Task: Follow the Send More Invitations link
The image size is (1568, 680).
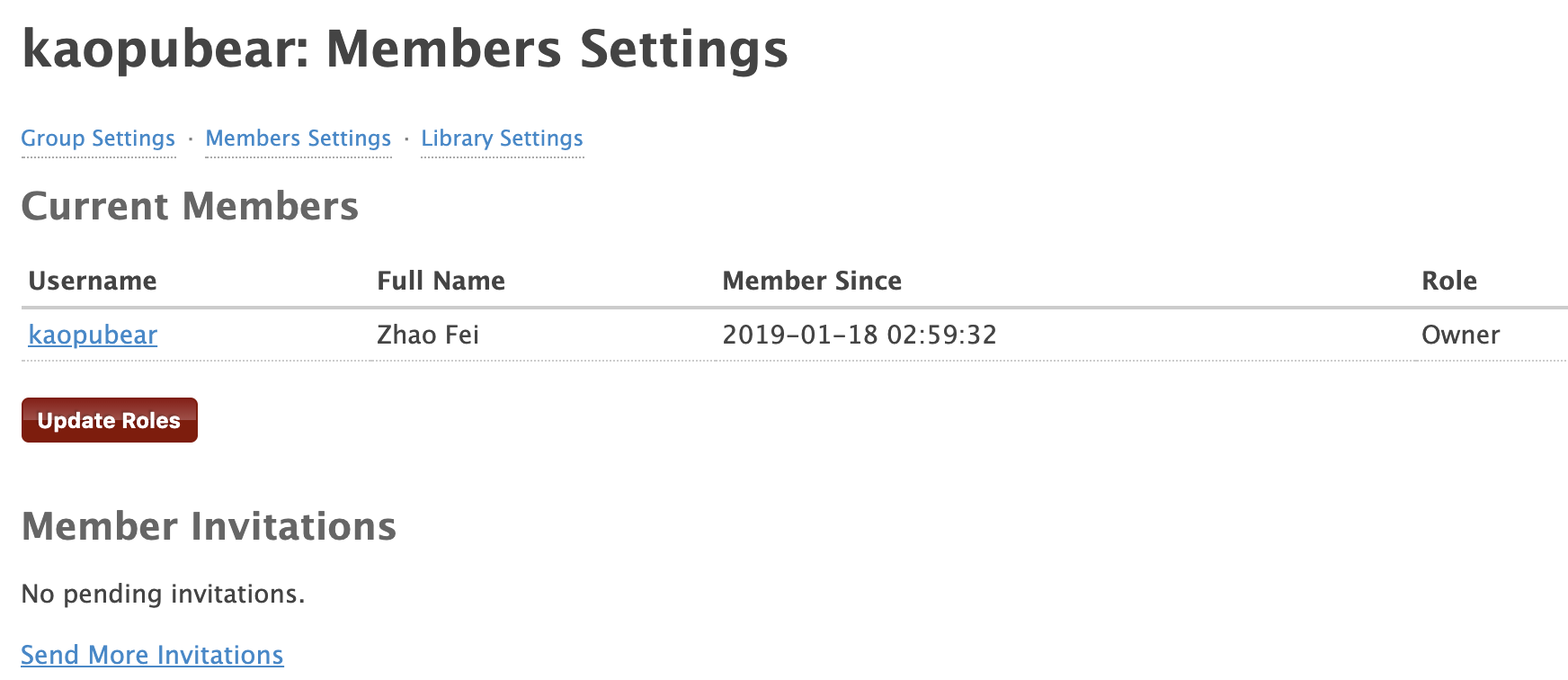Action: point(152,655)
